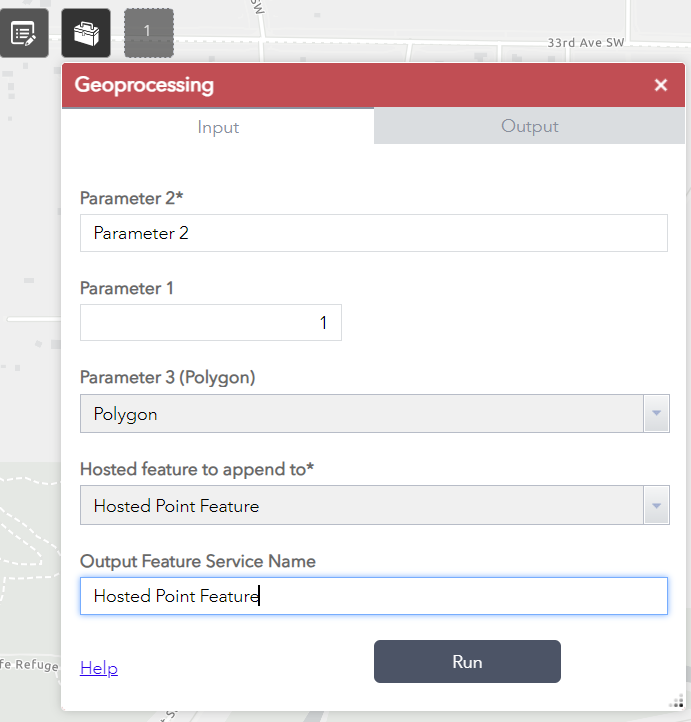691x722 pixels.
Task: Open the Edit widget icon
Action: (23, 33)
